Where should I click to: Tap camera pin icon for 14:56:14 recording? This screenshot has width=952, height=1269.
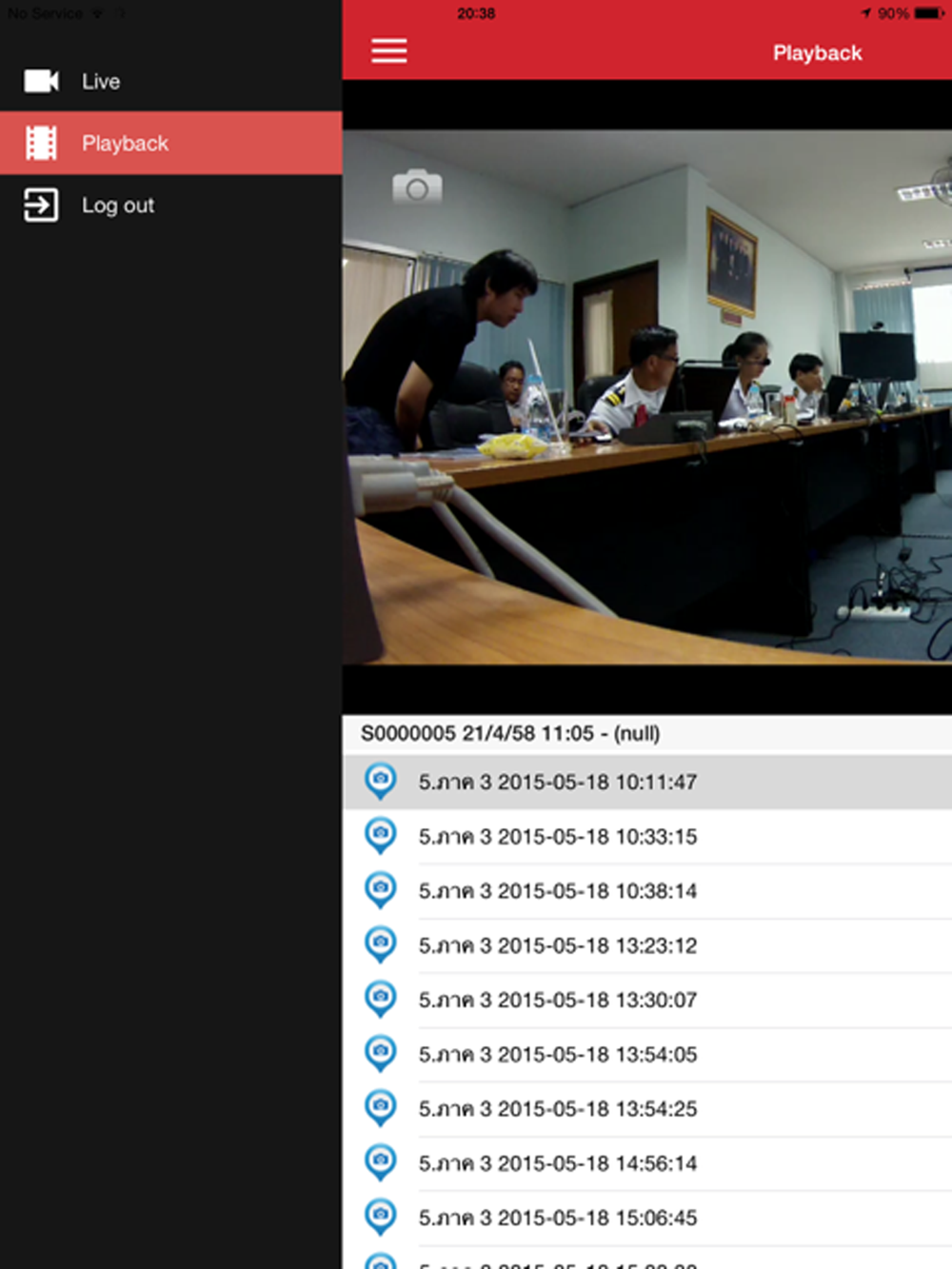pos(381,1162)
